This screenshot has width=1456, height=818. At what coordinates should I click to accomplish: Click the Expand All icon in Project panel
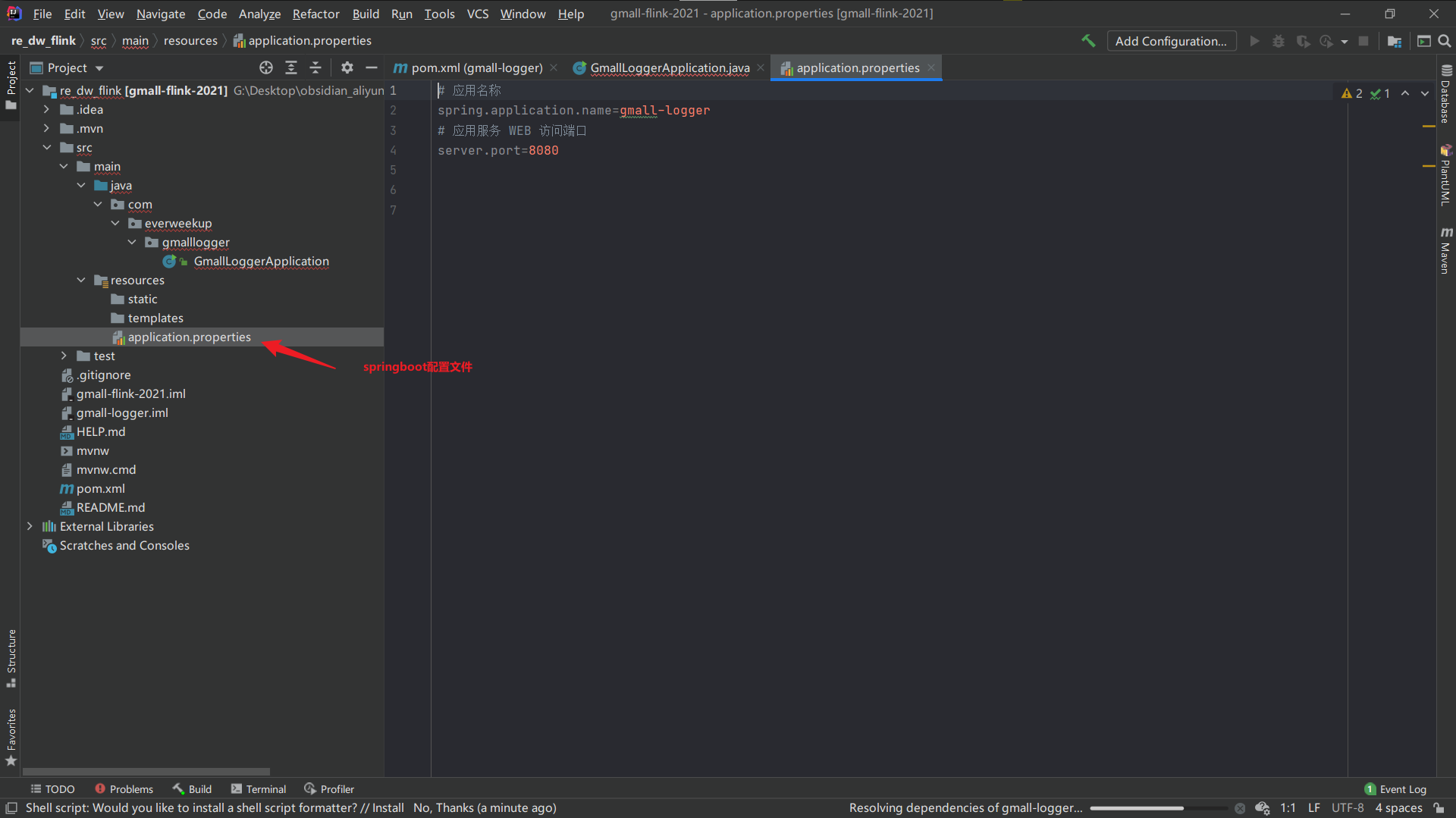[291, 67]
